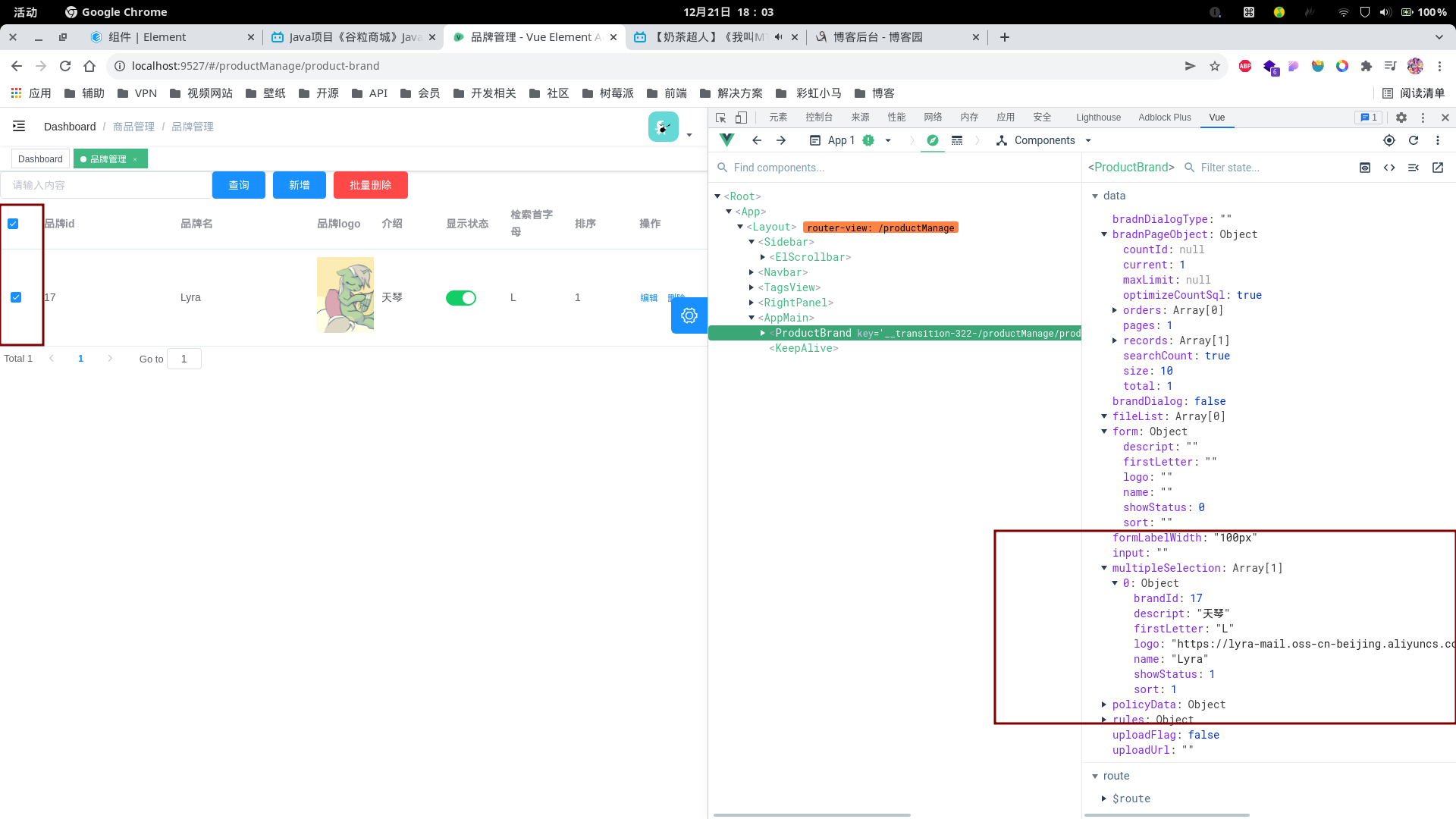Click the blue settings gear panel button
The width and height of the screenshot is (1456, 819).
click(689, 315)
